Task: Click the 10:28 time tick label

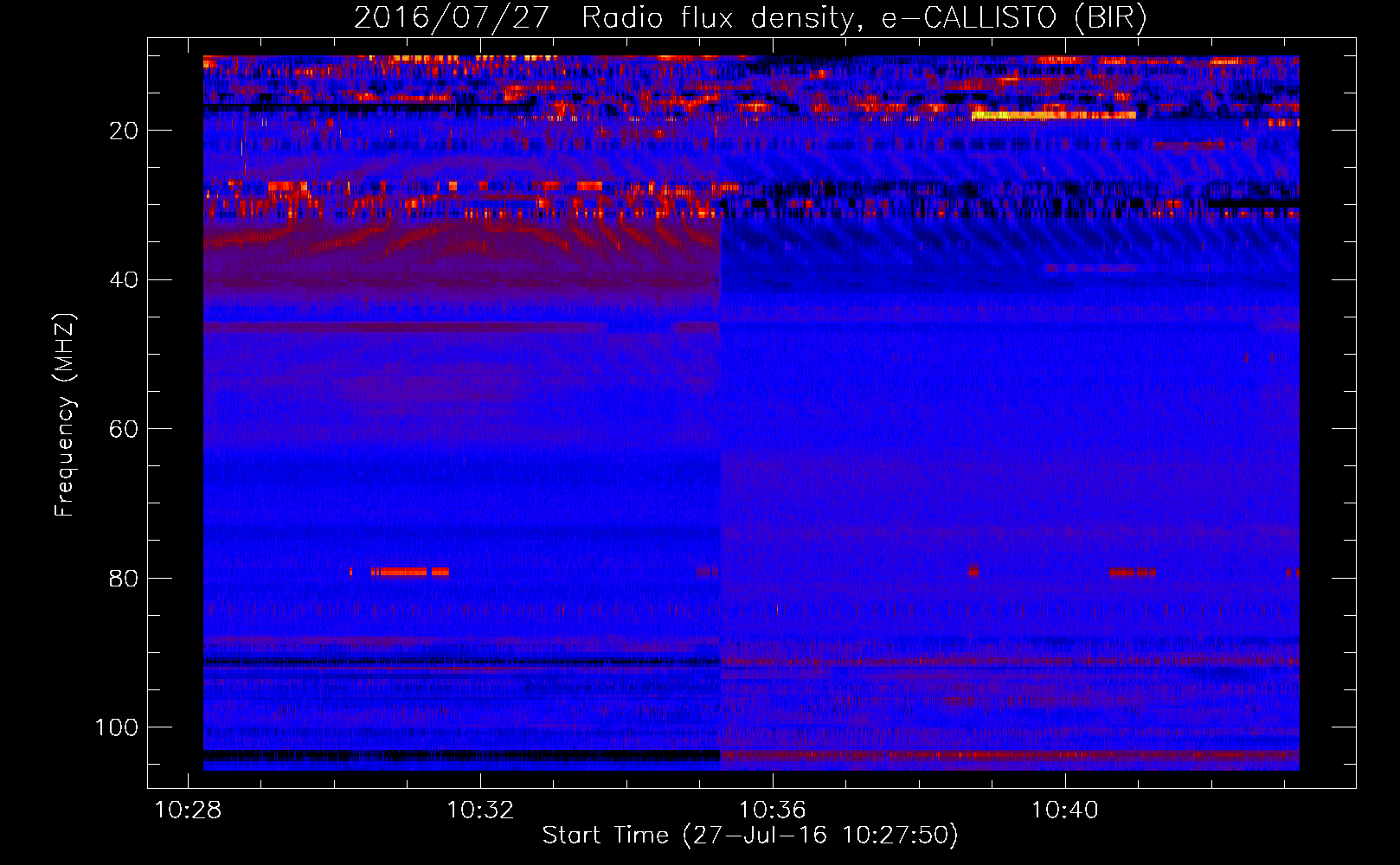Action: [188, 810]
